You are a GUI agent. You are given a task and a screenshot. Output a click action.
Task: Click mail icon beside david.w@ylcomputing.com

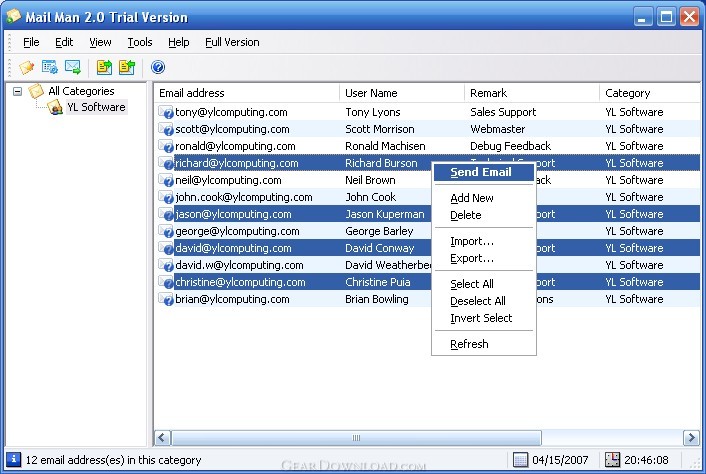166,265
